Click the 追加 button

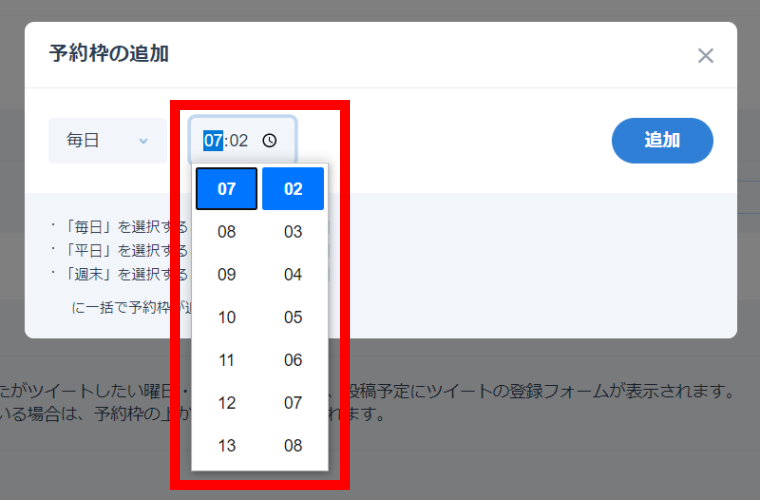[x=662, y=141]
